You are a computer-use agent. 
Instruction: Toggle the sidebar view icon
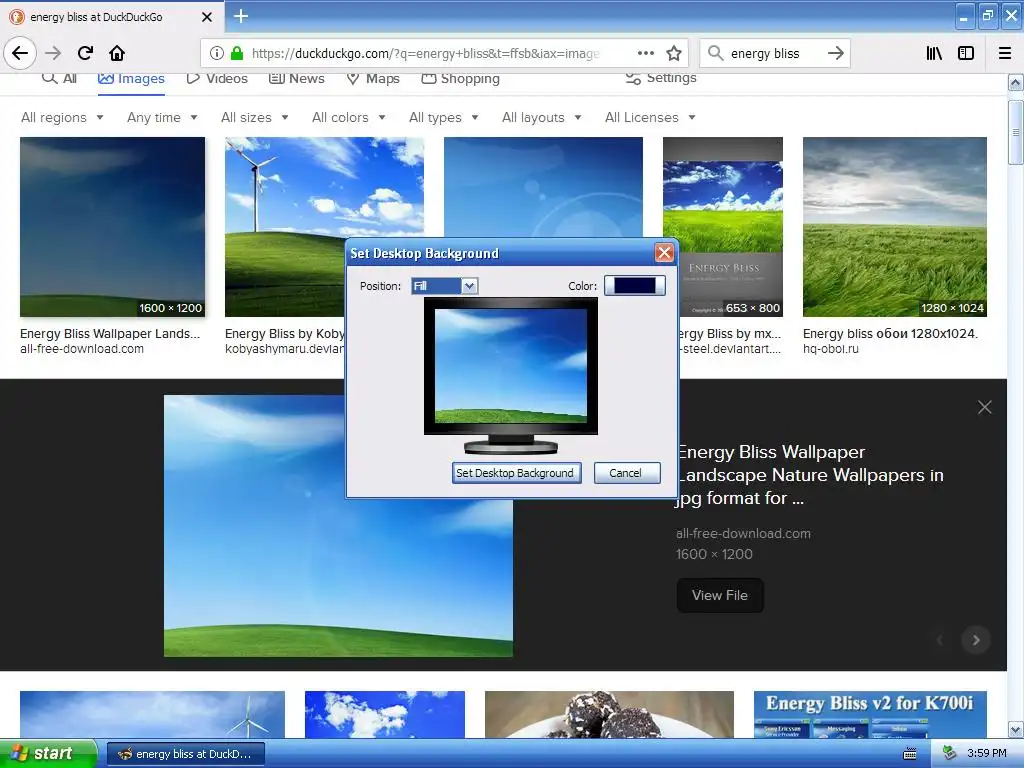click(966, 53)
